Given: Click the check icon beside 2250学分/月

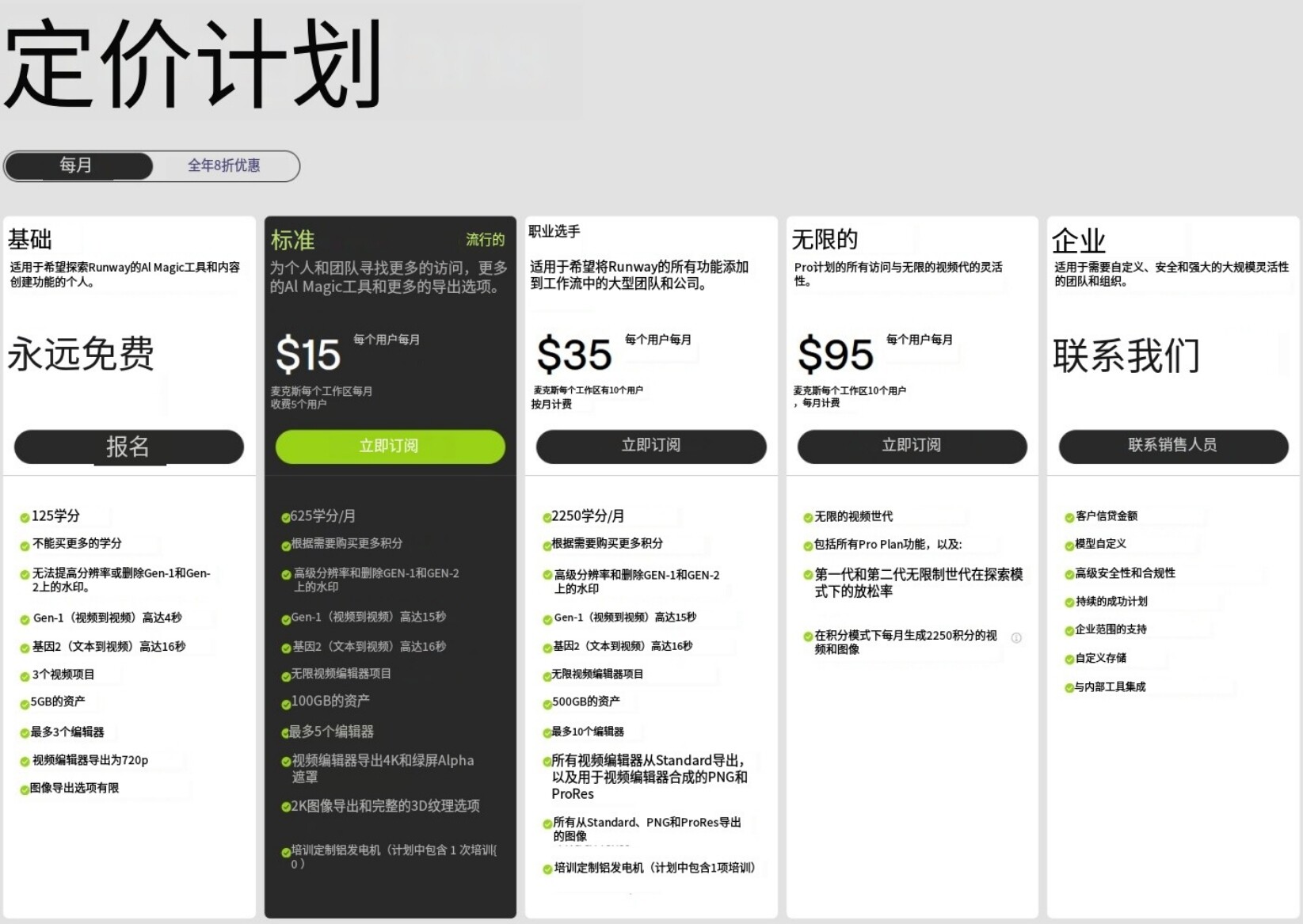Looking at the screenshot, I should tap(547, 518).
